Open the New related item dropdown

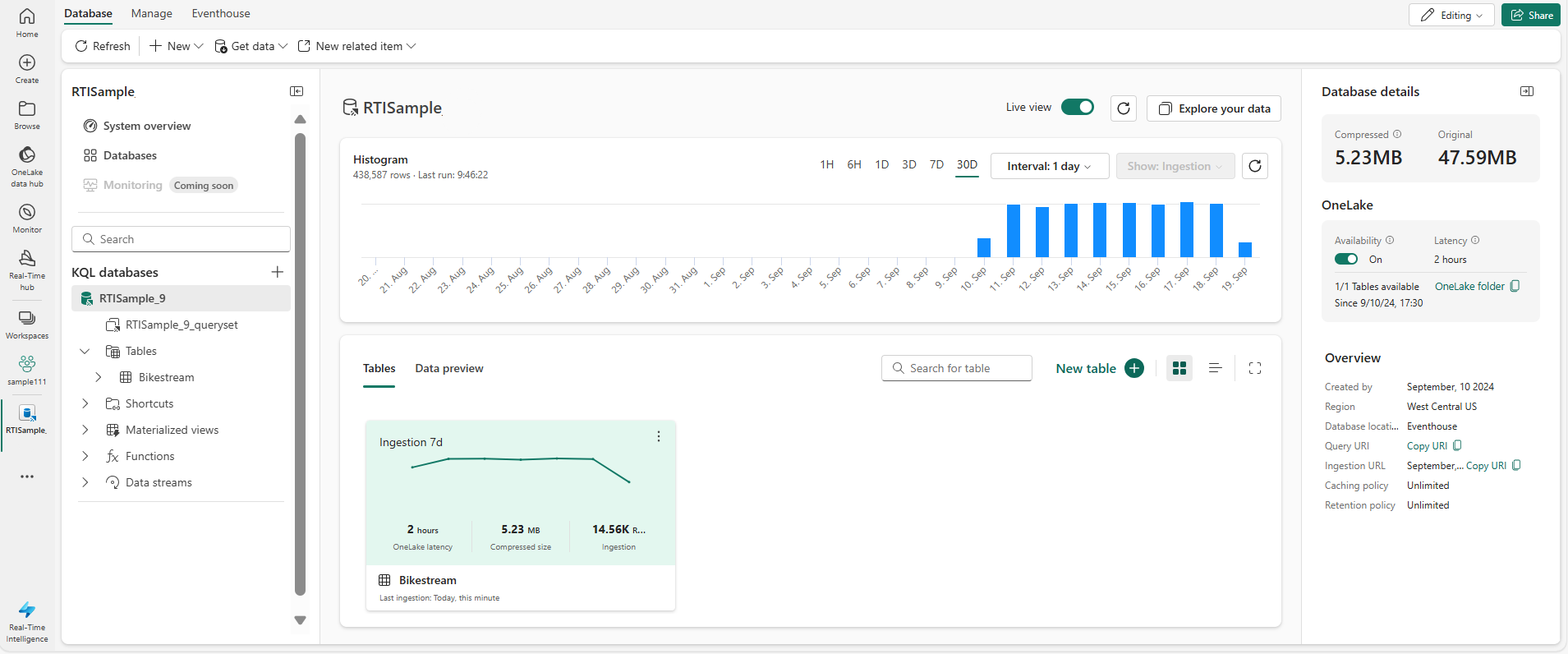click(x=356, y=46)
